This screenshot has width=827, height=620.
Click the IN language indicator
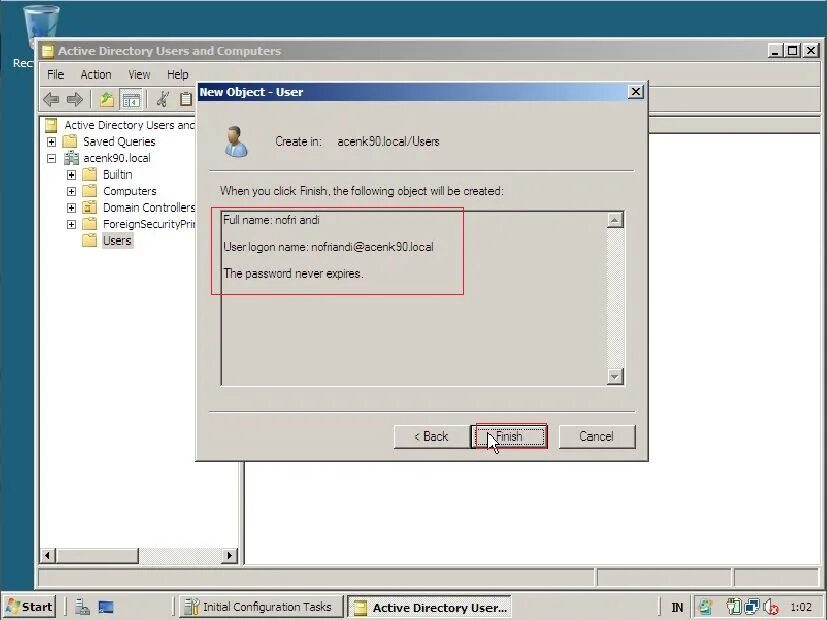tap(677, 607)
